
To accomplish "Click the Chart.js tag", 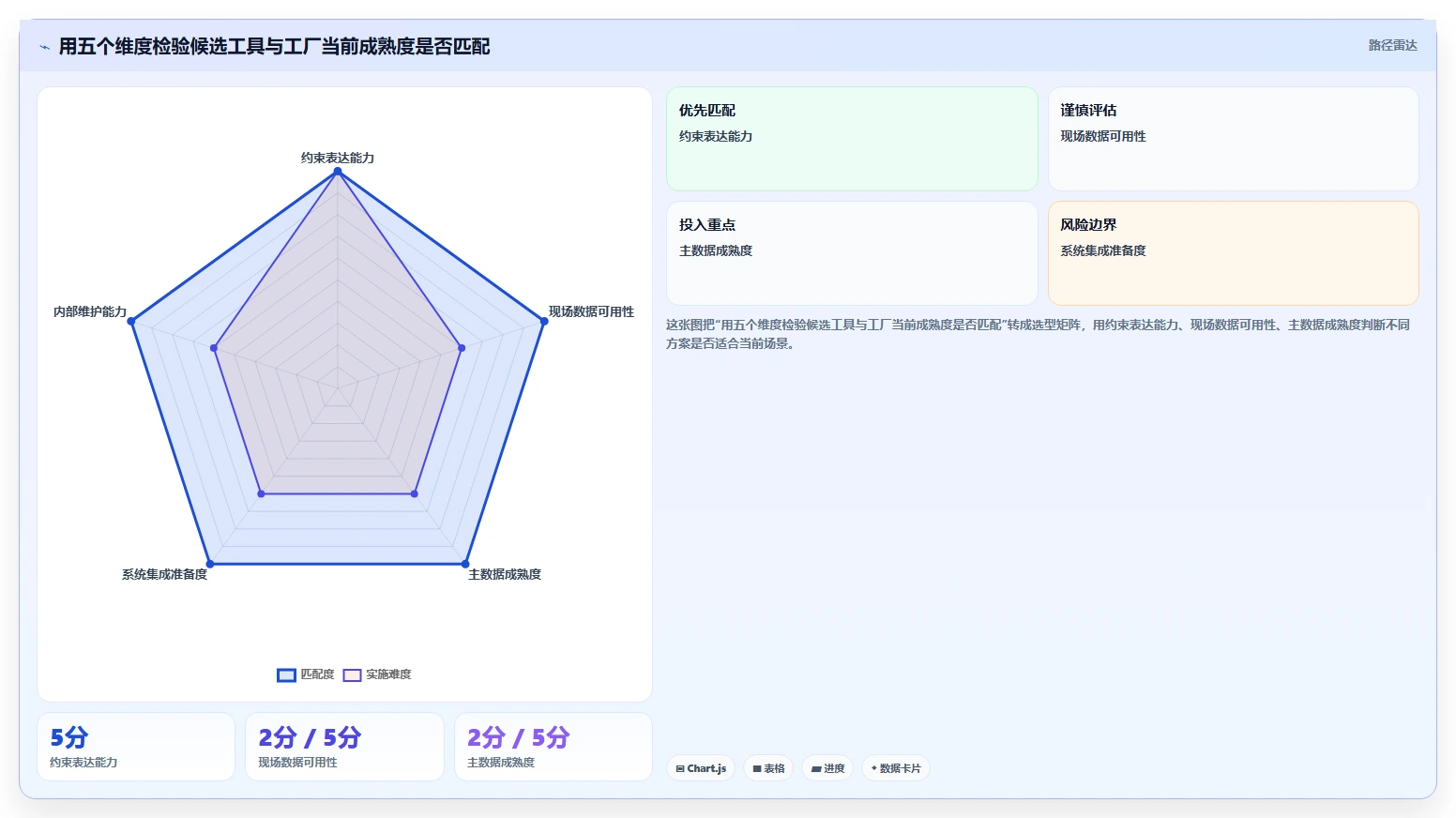I will [x=701, y=768].
